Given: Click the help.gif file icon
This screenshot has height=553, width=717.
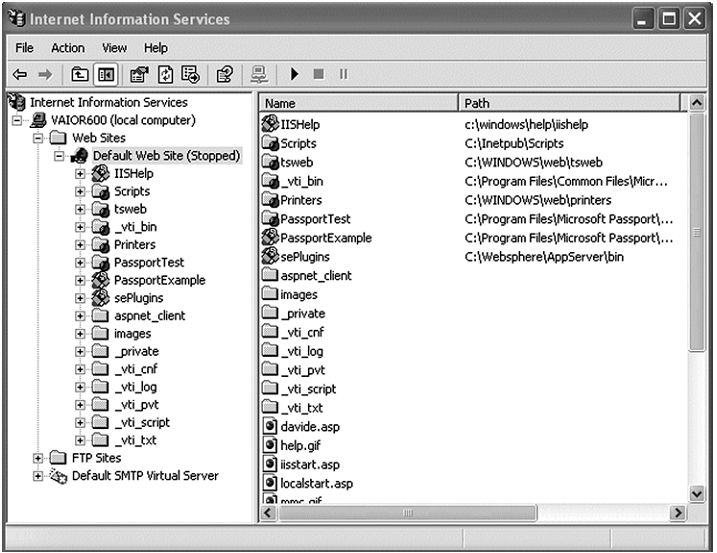Looking at the screenshot, I should tap(270, 445).
